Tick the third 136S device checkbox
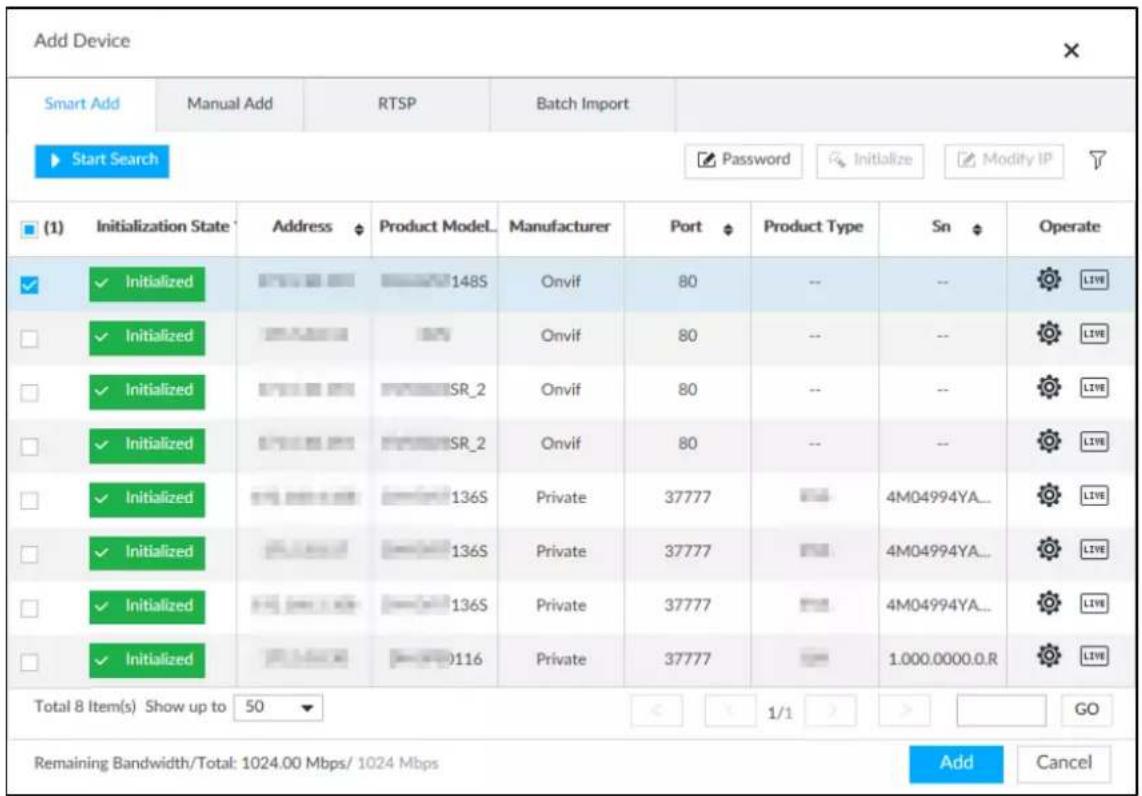This screenshot has width=1142, height=796. tap(29, 608)
